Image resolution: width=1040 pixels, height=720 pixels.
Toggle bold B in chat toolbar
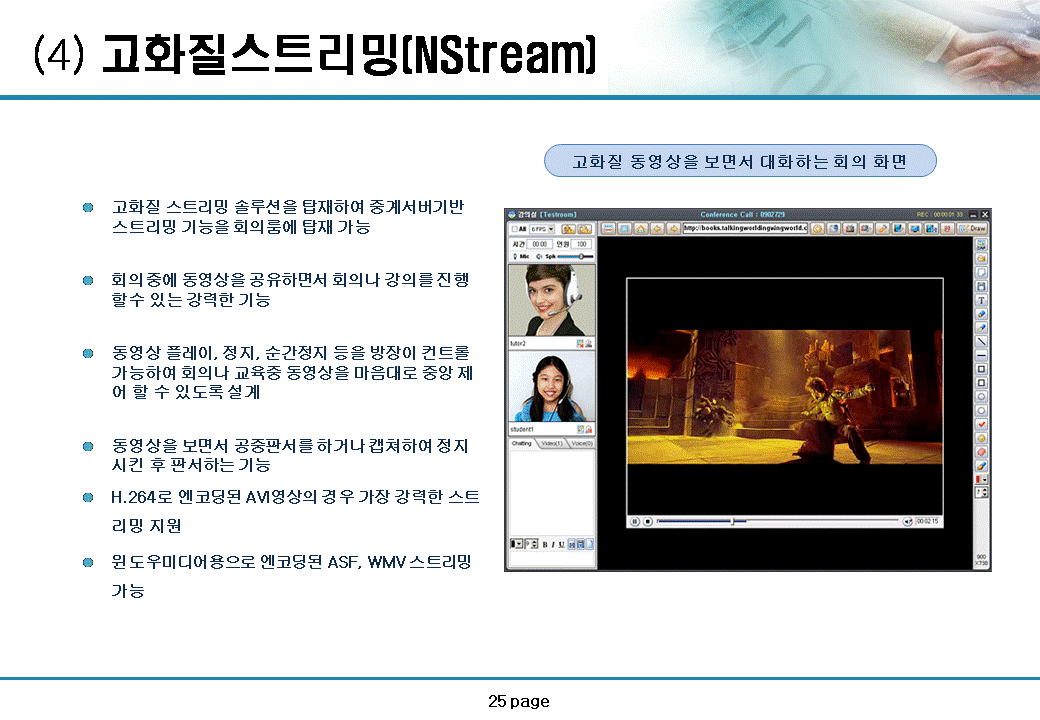pyautogui.click(x=545, y=544)
